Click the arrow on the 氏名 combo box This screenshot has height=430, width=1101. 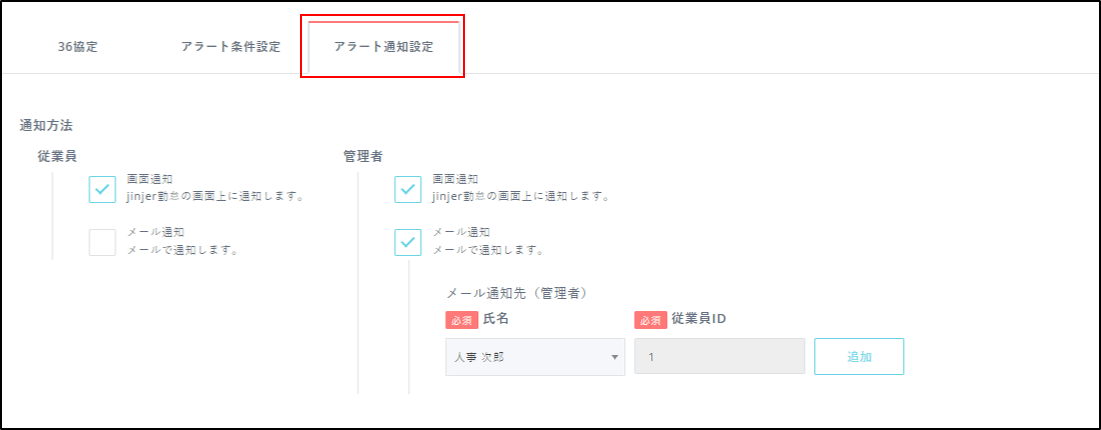(613, 357)
